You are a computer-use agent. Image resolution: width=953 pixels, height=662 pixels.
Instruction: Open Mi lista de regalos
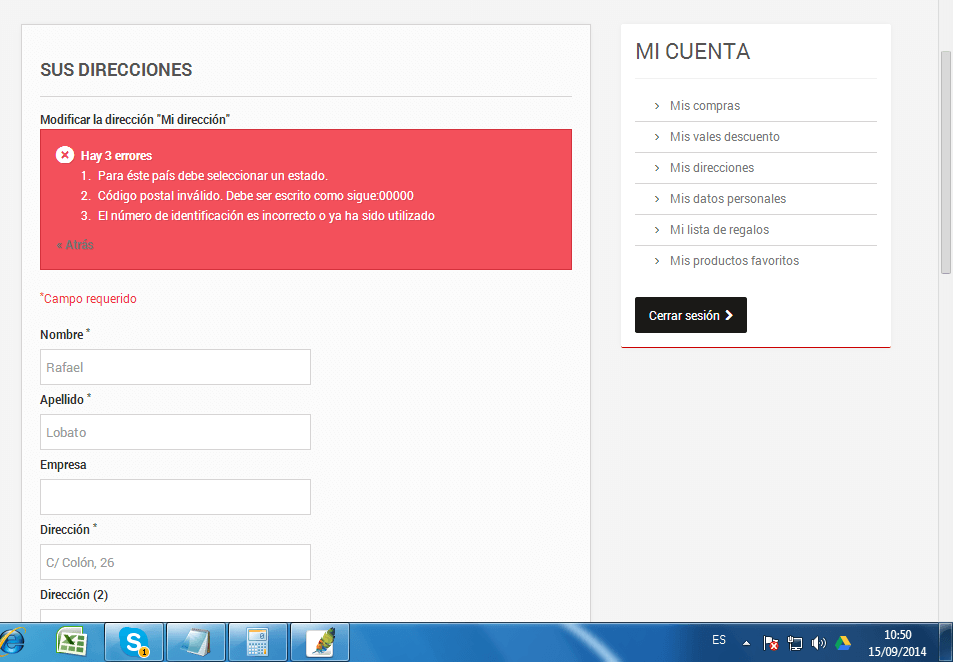(719, 230)
